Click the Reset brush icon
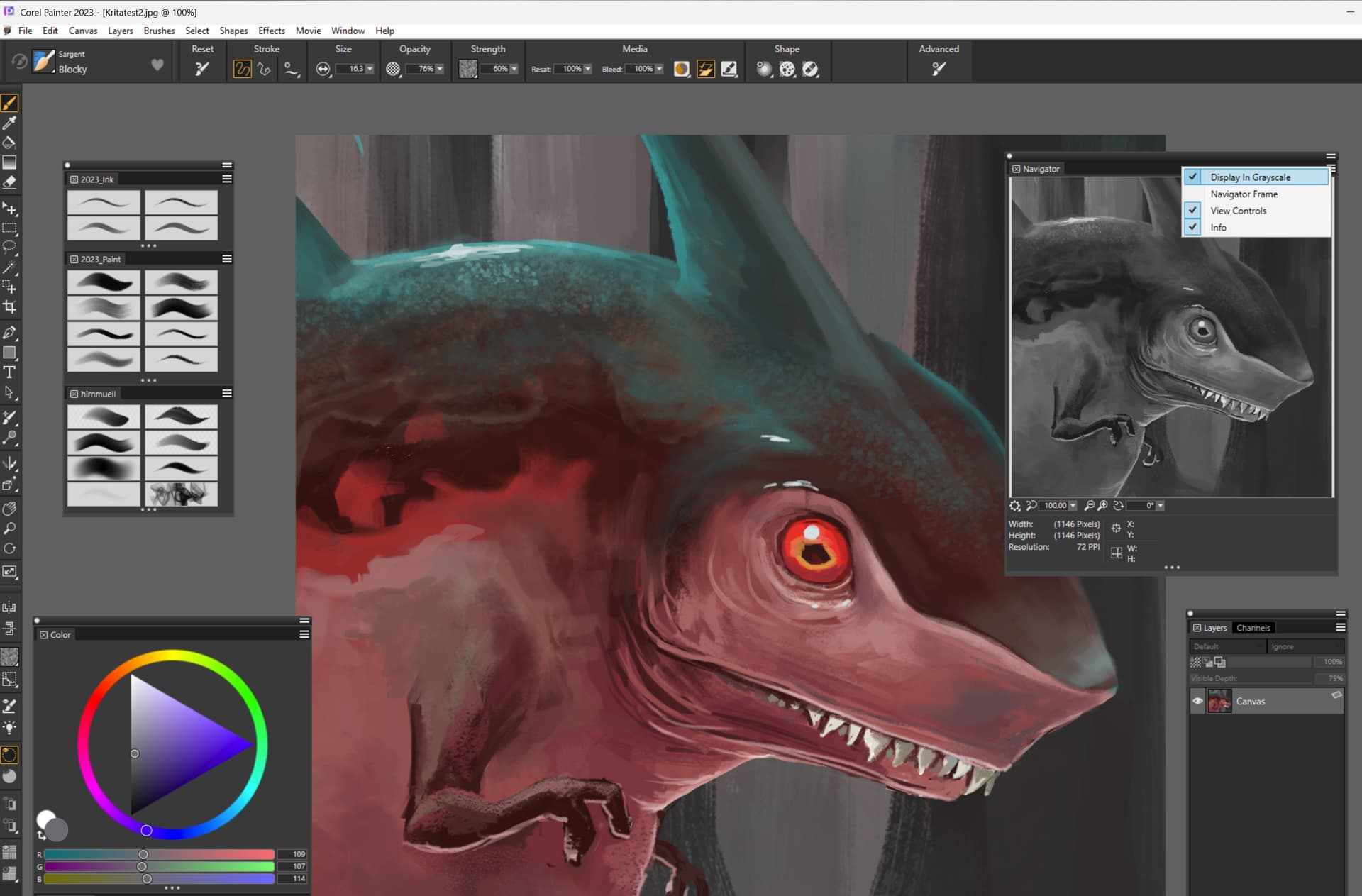This screenshot has height=896, width=1362. click(x=202, y=69)
